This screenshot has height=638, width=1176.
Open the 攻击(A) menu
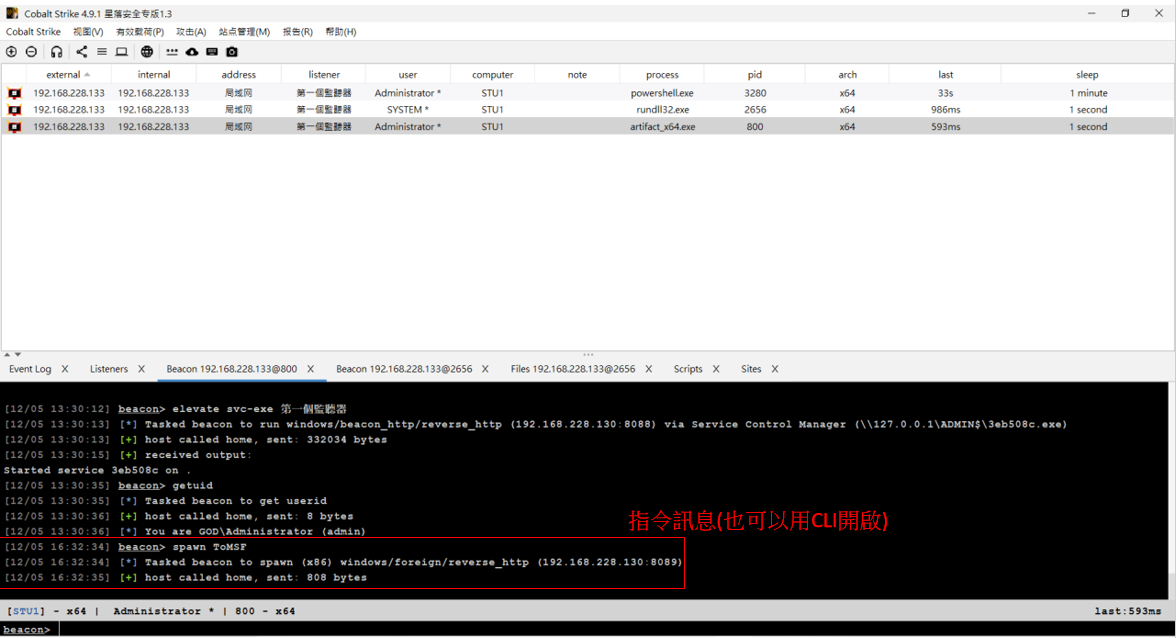[x=190, y=31]
